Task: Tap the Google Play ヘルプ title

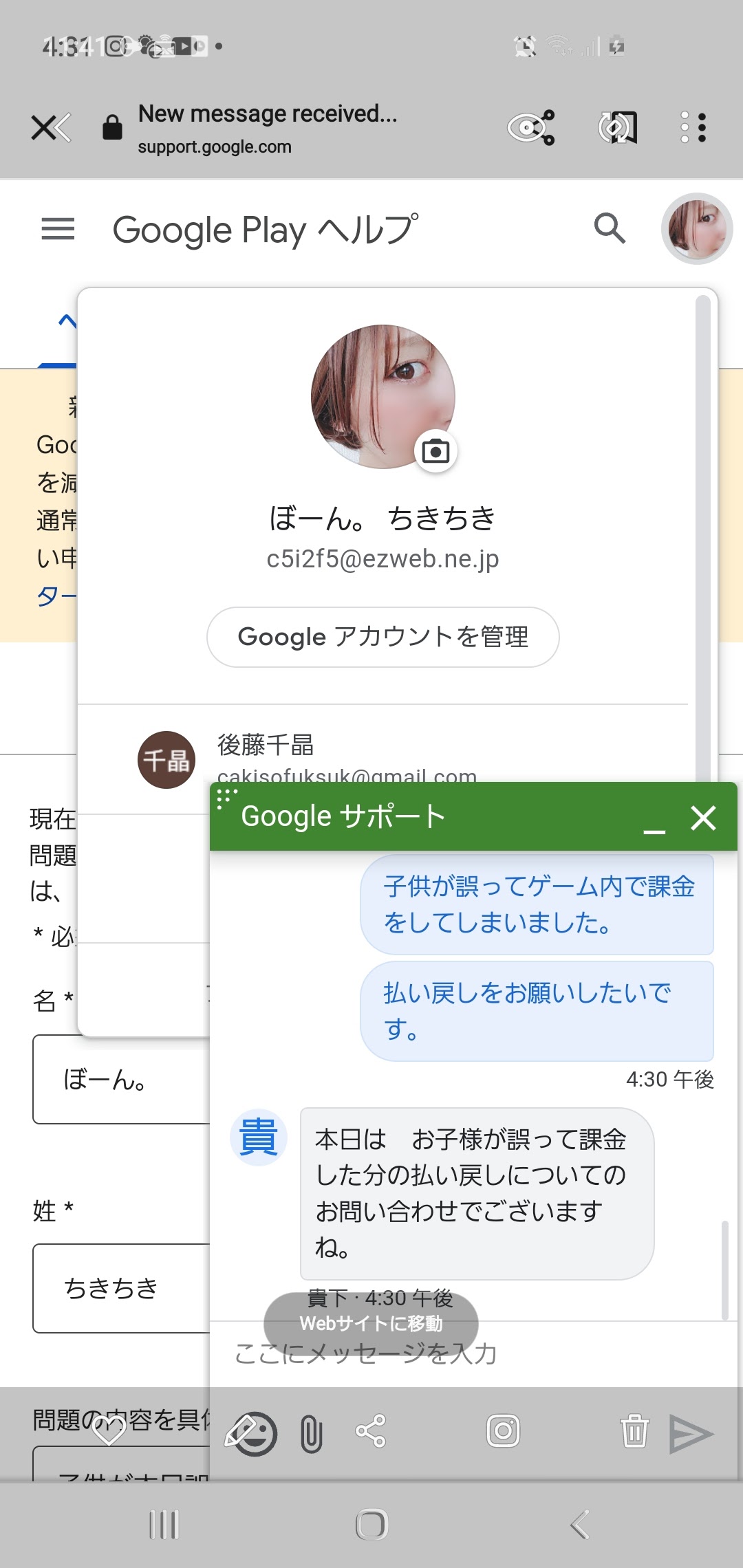Action: pos(266,230)
